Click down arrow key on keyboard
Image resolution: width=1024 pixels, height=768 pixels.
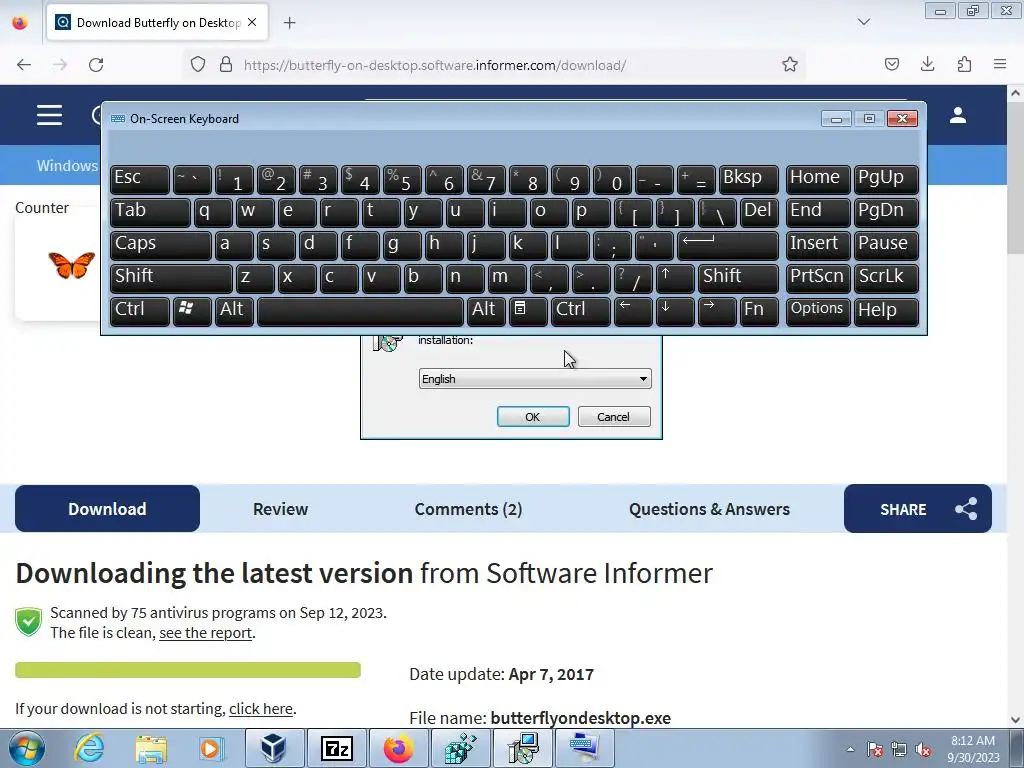tap(675, 310)
